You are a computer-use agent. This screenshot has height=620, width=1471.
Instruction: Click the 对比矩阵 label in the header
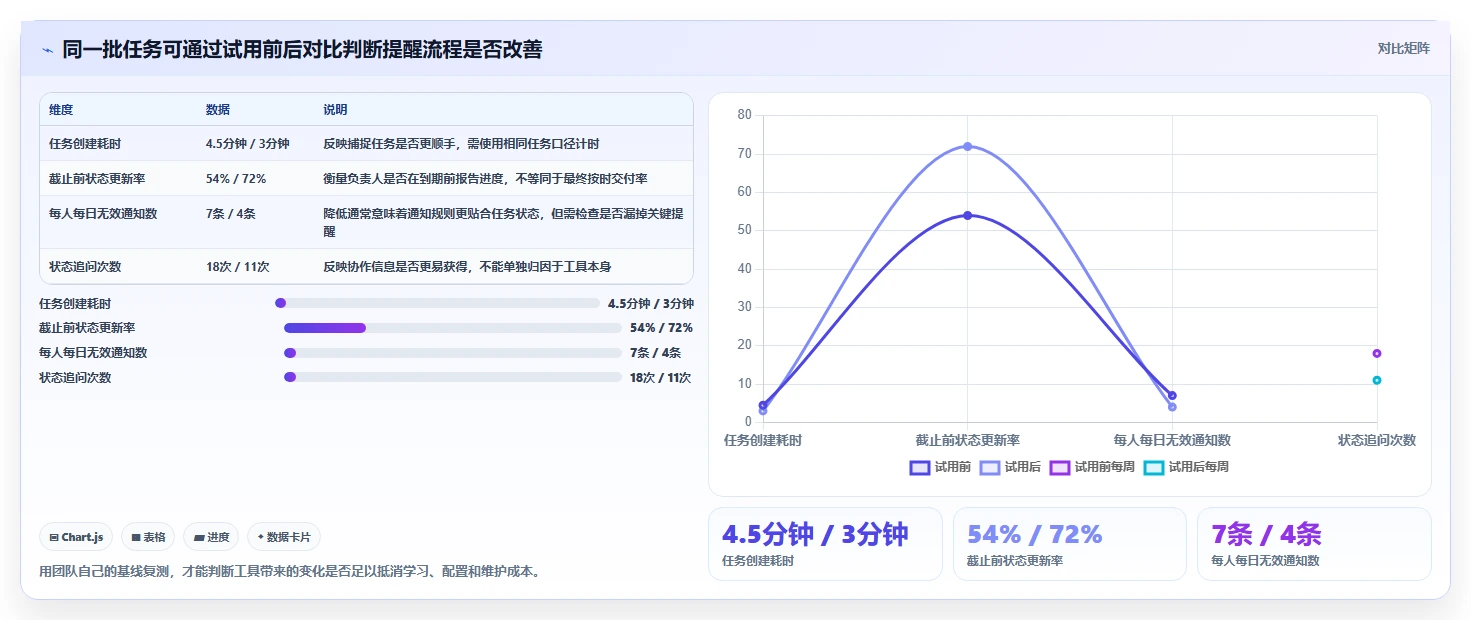click(1403, 48)
